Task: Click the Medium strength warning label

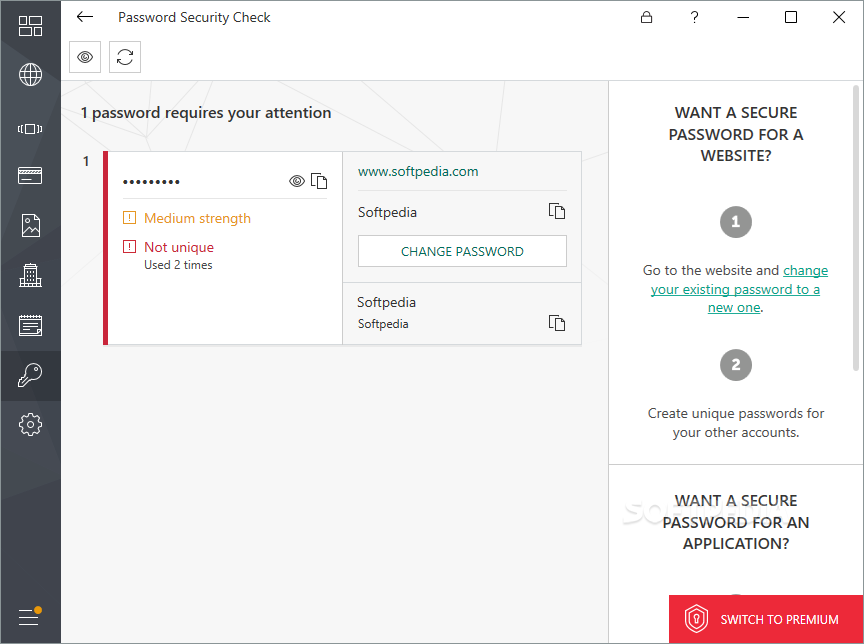Action: click(197, 218)
